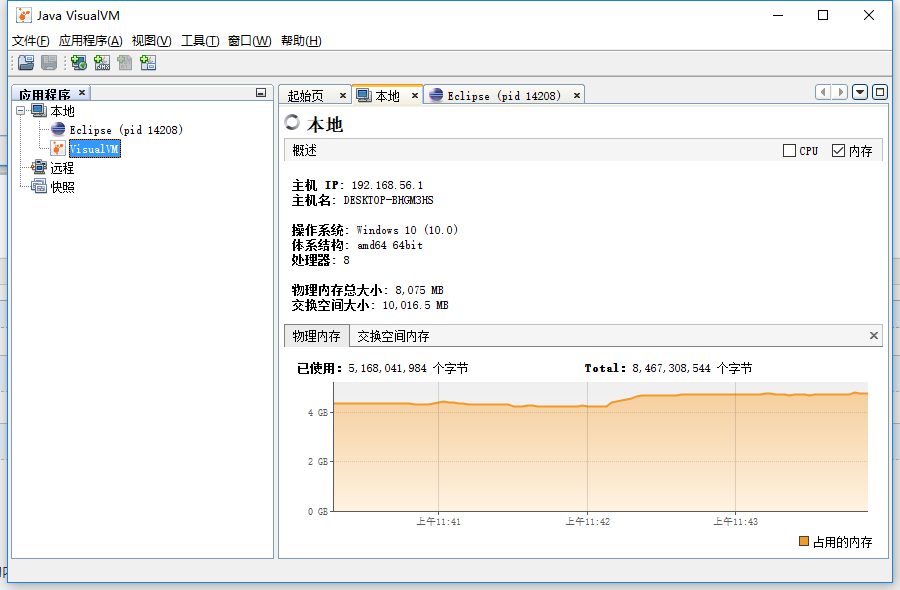The image size is (900, 590).
Task: Click the Eclipse icon on the Eclipse tab
Action: pyautogui.click(x=436, y=95)
